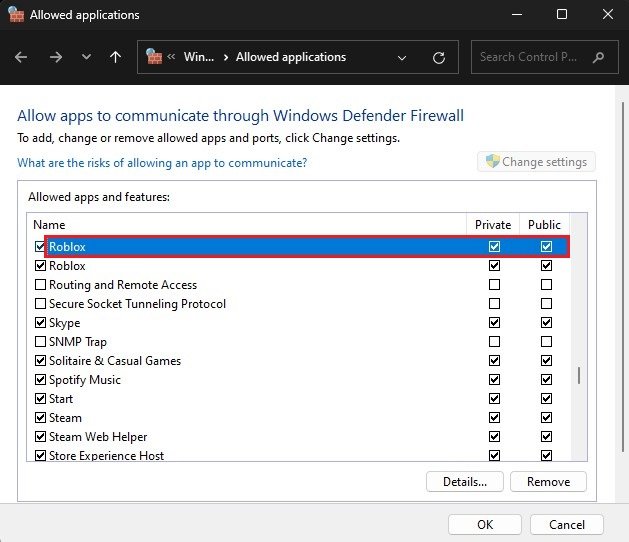Viewport: 629px width, 542px height.
Task: Click the firewall icon in address bar
Action: 154,57
